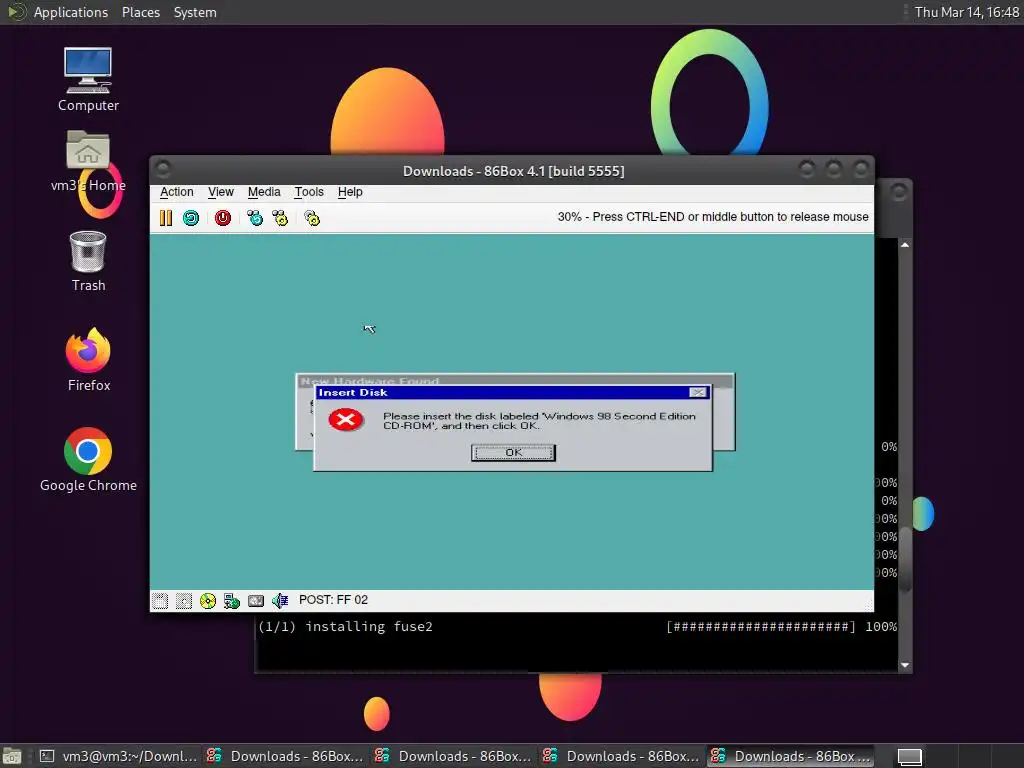Click the teal hard reset icon
Image resolution: width=1024 pixels, height=768 pixels.
(x=191, y=218)
